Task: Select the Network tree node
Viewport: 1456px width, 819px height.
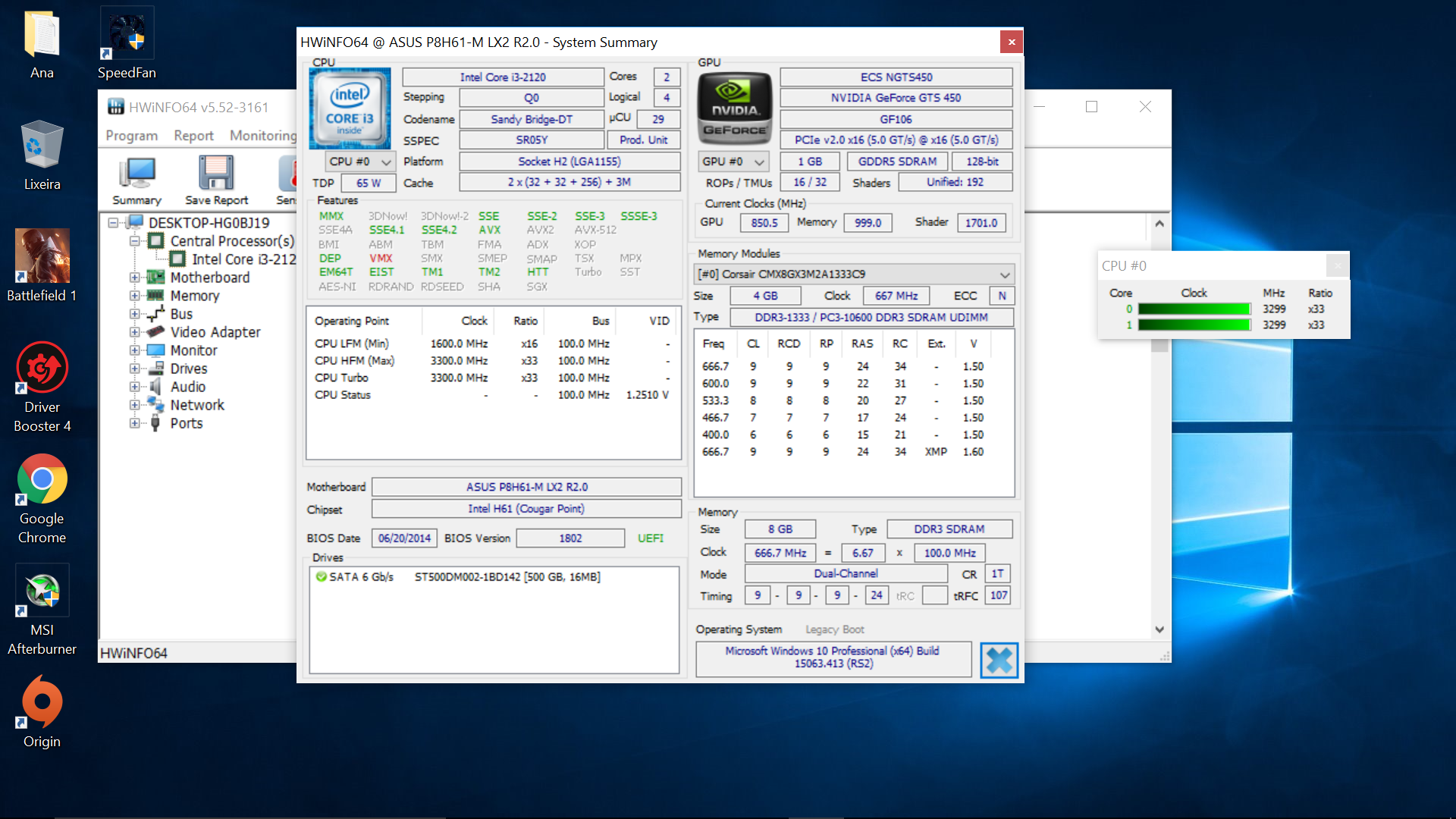Action: (197, 405)
